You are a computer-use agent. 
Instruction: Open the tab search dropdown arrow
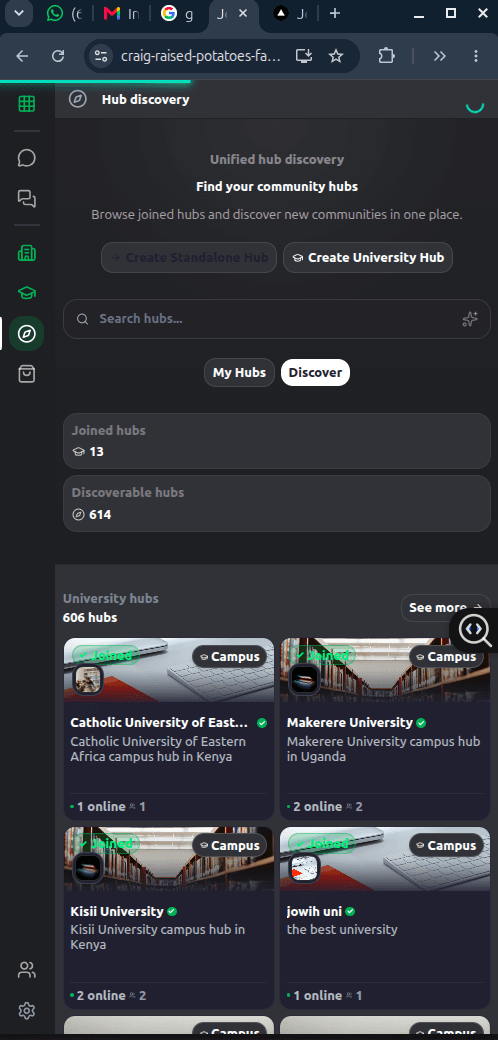tap(19, 13)
